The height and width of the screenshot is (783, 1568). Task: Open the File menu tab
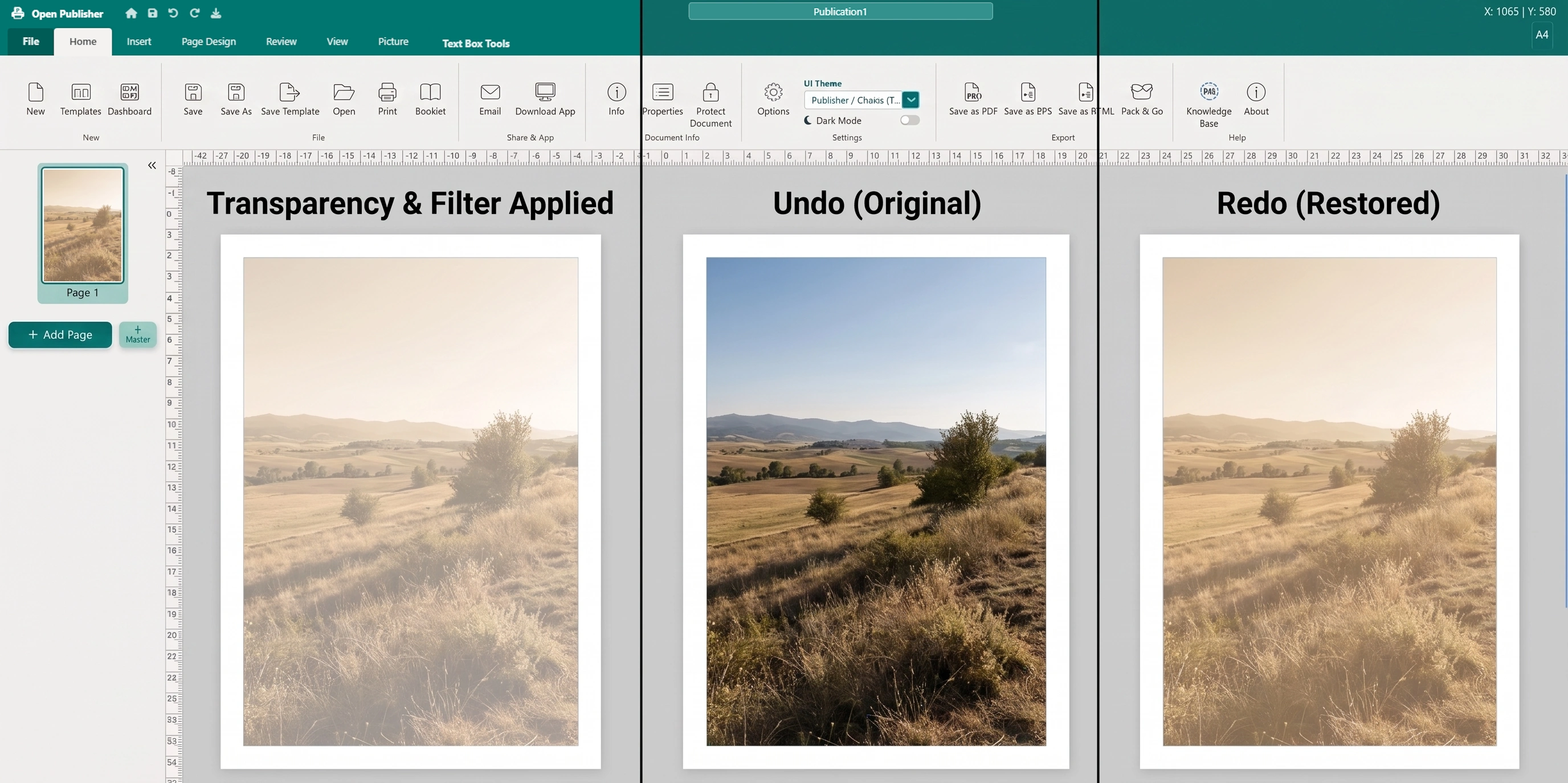(x=30, y=42)
